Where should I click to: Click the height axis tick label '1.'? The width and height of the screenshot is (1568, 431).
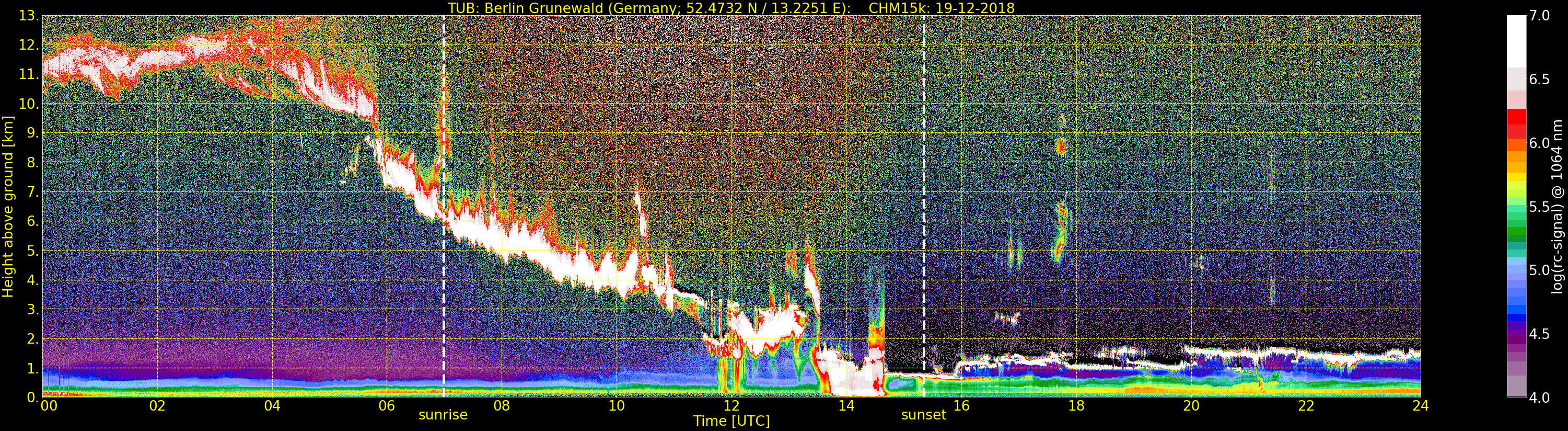coord(32,368)
